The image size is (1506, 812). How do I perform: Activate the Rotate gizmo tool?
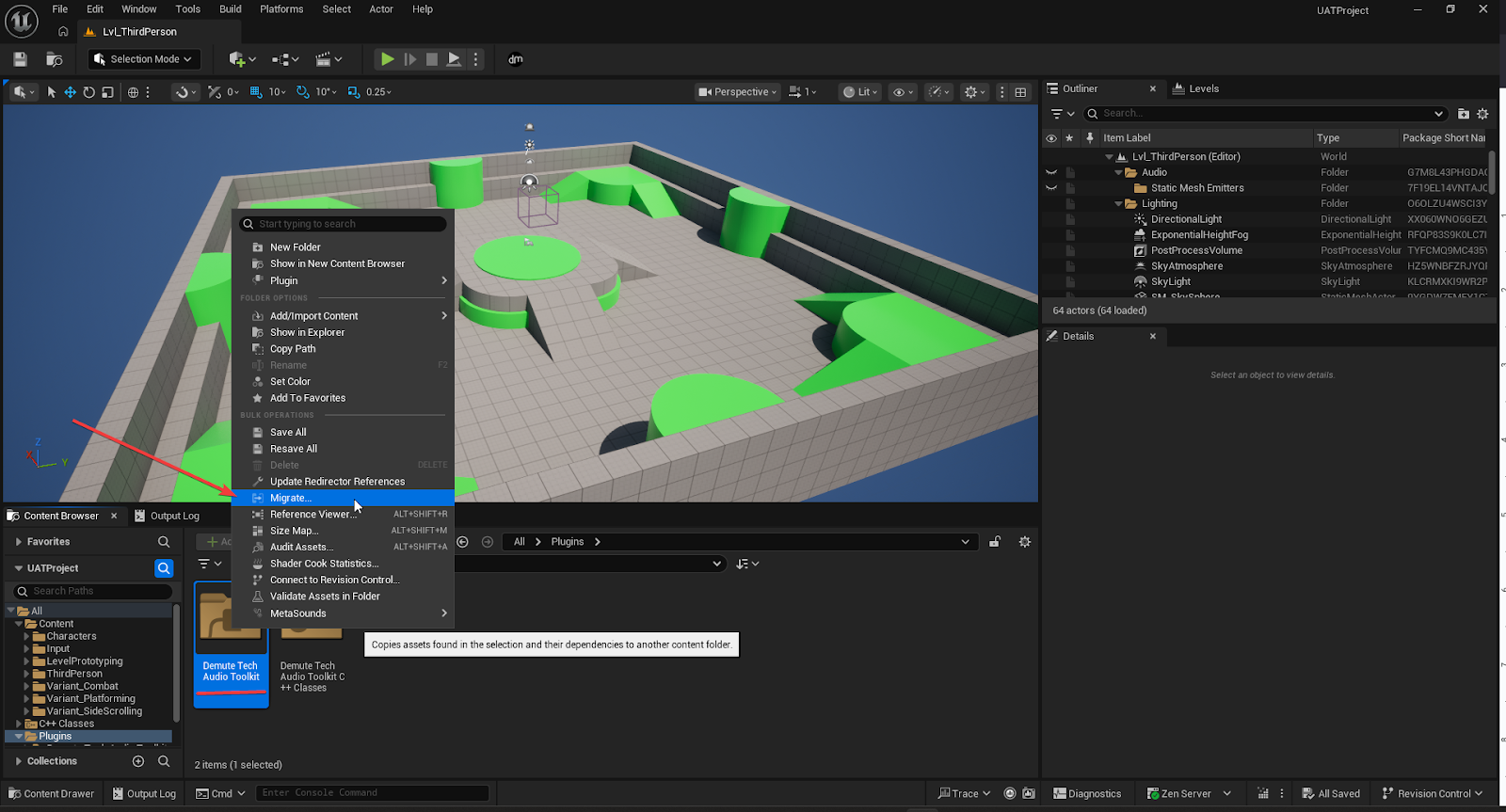(88, 92)
